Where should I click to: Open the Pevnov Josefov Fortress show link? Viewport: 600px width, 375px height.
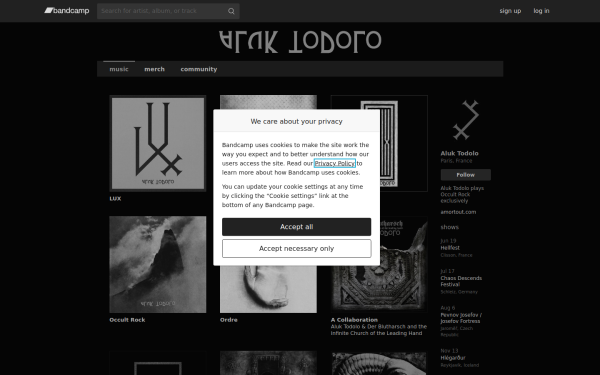click(461, 318)
